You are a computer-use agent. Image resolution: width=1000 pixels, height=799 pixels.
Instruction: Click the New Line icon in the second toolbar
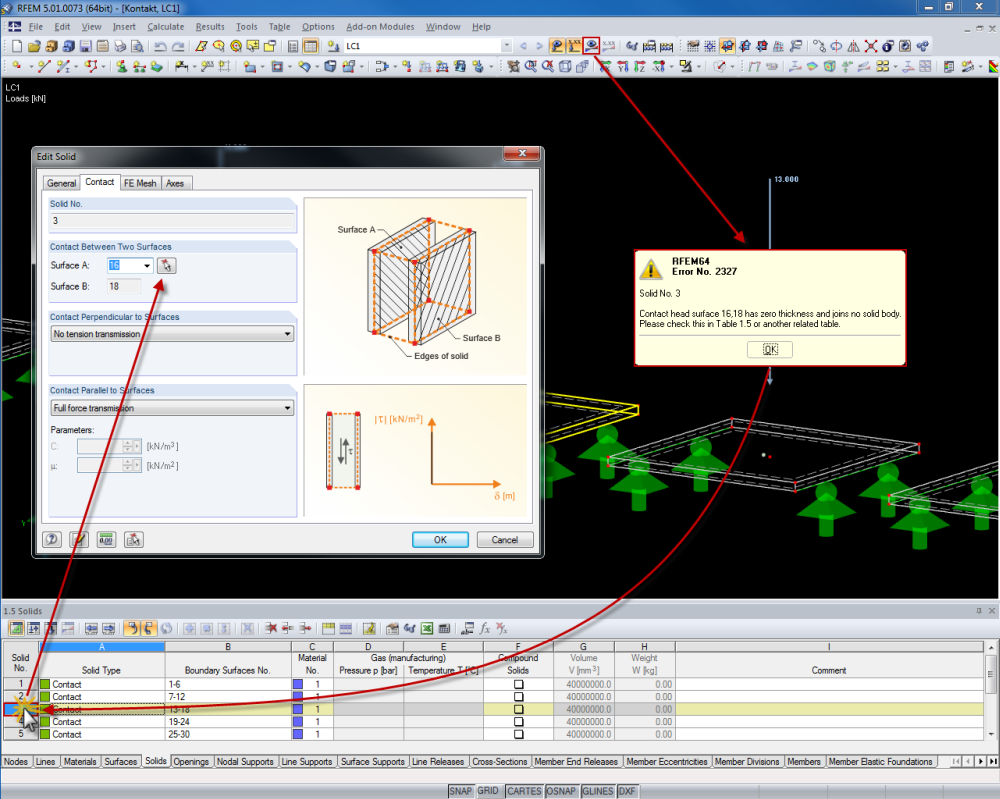click(x=43, y=66)
